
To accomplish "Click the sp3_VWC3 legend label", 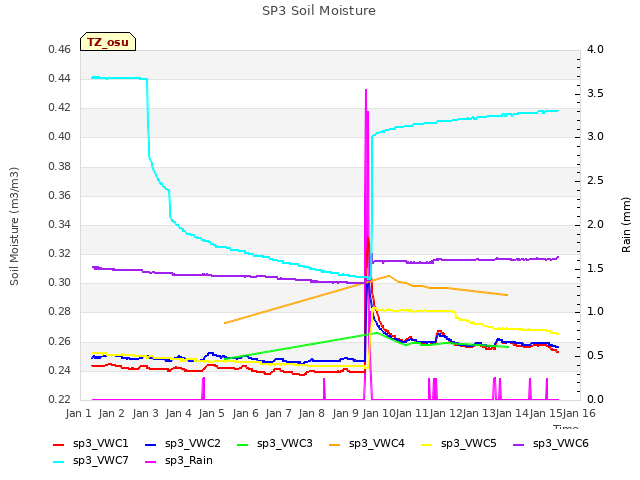I will [x=284, y=443].
